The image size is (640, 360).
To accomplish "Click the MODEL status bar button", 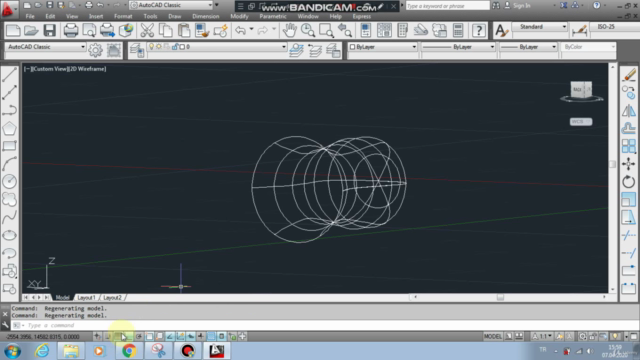I will point(493,336).
